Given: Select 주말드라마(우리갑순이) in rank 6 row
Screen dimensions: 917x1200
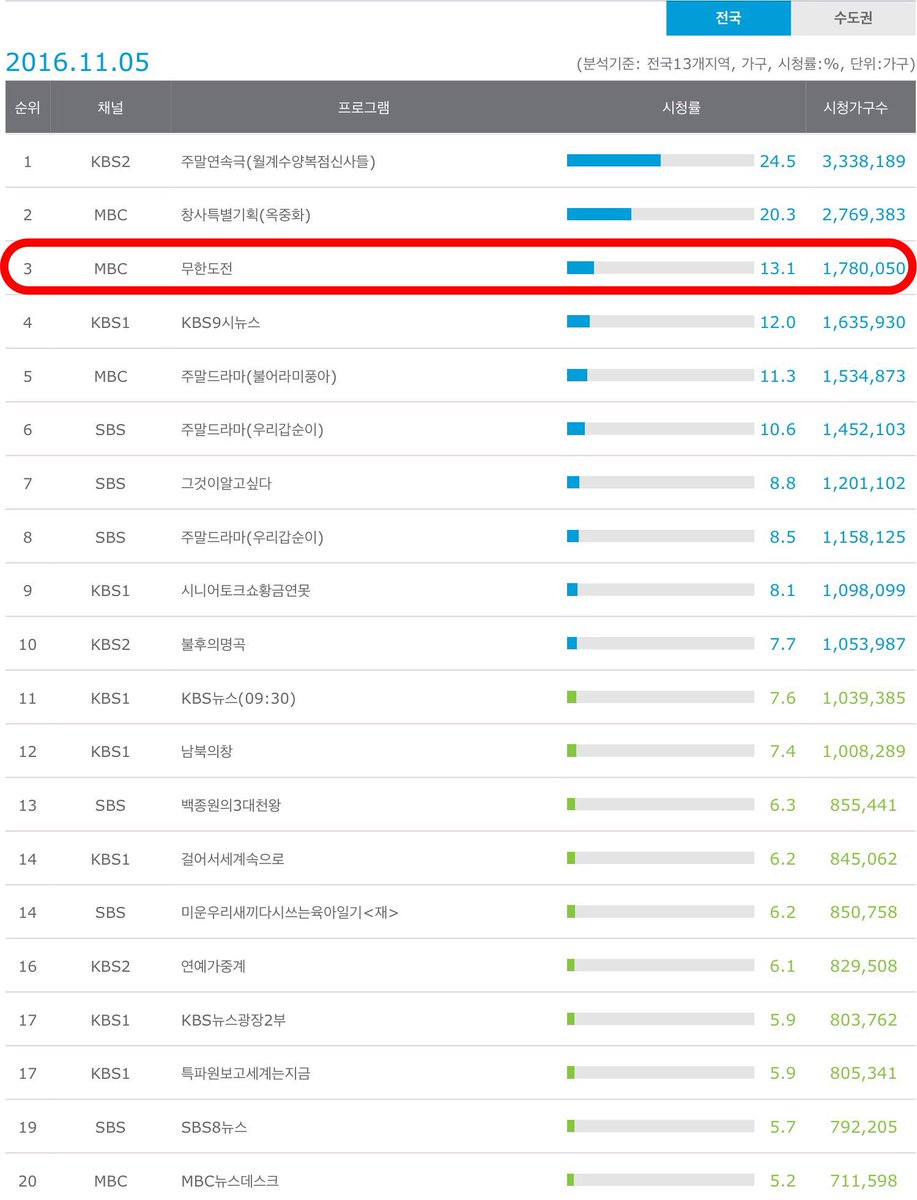Looking at the screenshot, I should (x=251, y=430).
